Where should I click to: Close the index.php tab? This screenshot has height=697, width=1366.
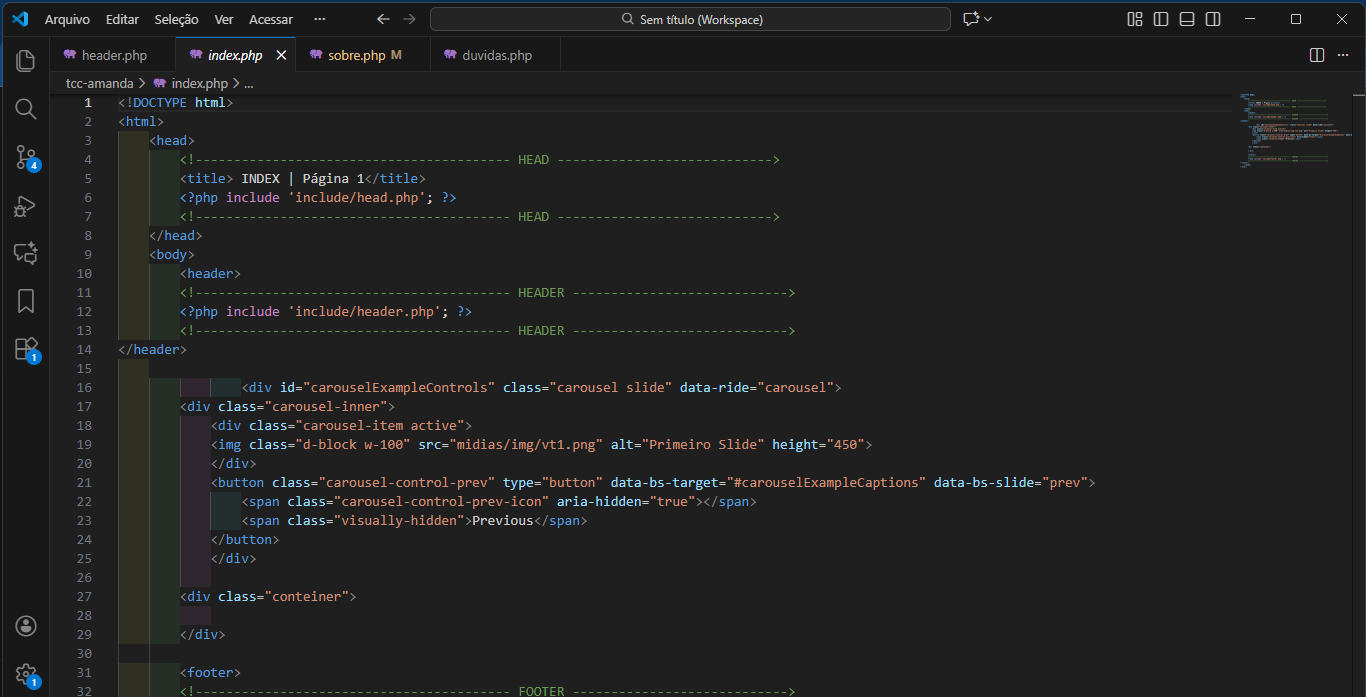coord(282,55)
